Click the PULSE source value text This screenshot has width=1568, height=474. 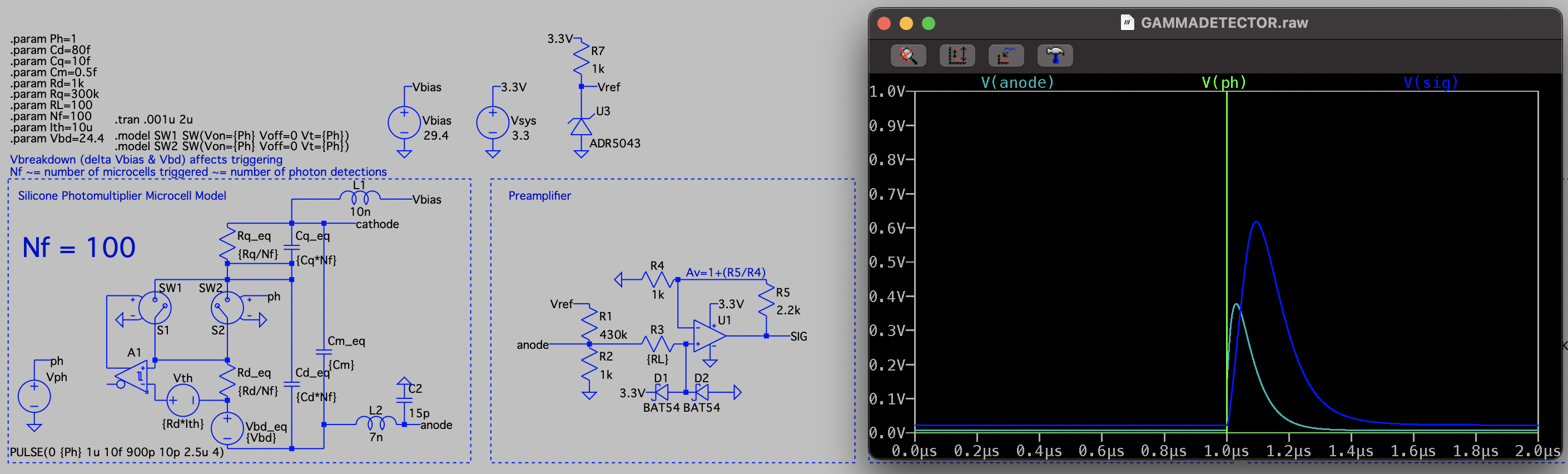coord(116,452)
